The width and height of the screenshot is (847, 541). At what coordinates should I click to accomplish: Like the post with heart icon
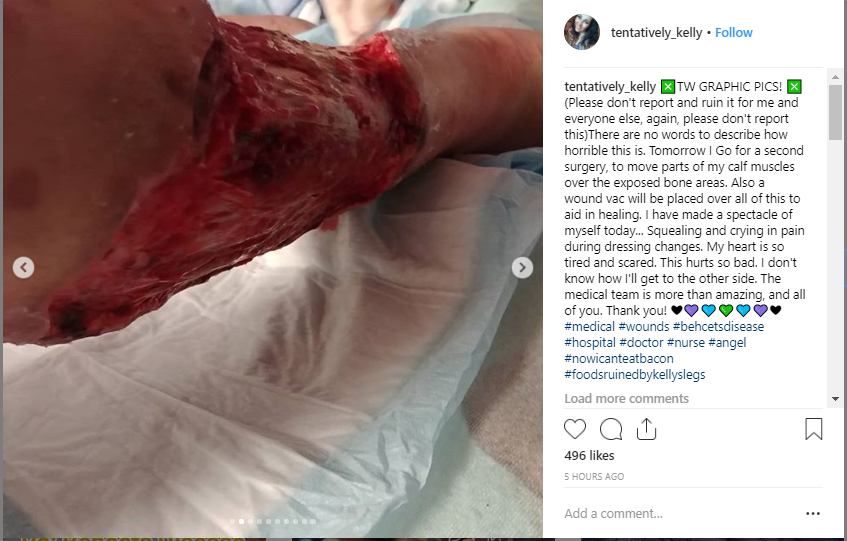[x=575, y=429]
